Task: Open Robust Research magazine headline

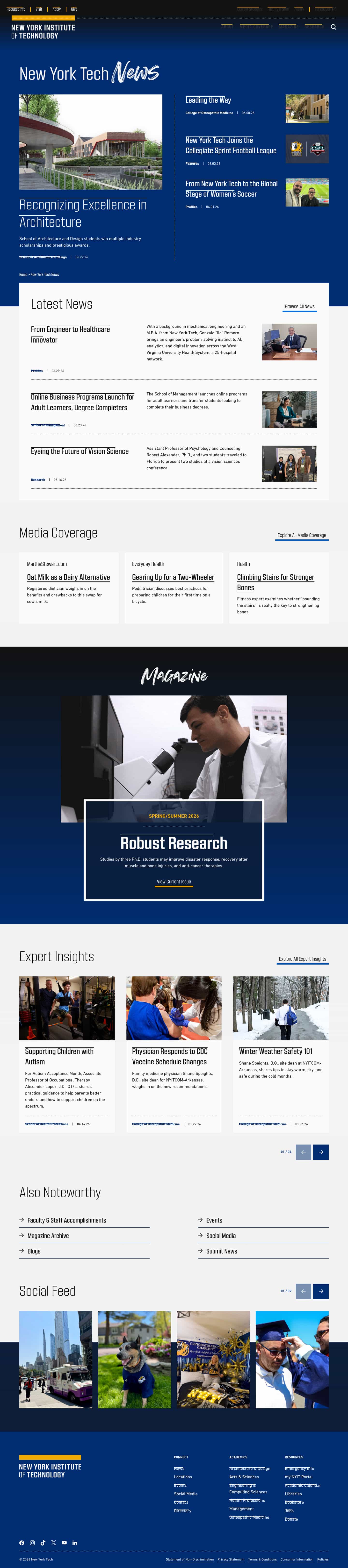Action: tap(174, 843)
